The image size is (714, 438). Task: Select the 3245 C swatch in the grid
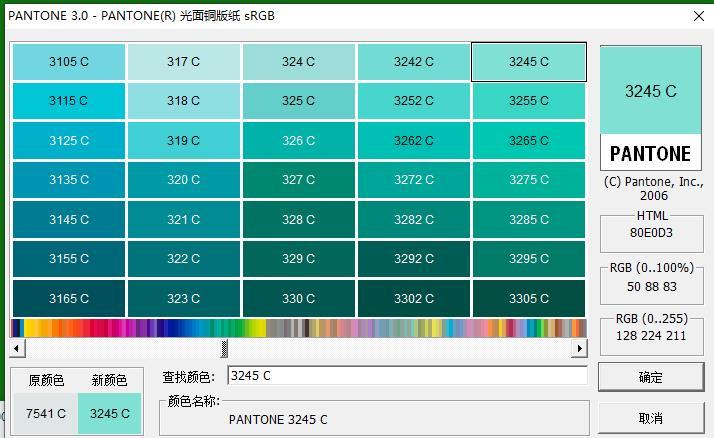[x=529, y=62]
